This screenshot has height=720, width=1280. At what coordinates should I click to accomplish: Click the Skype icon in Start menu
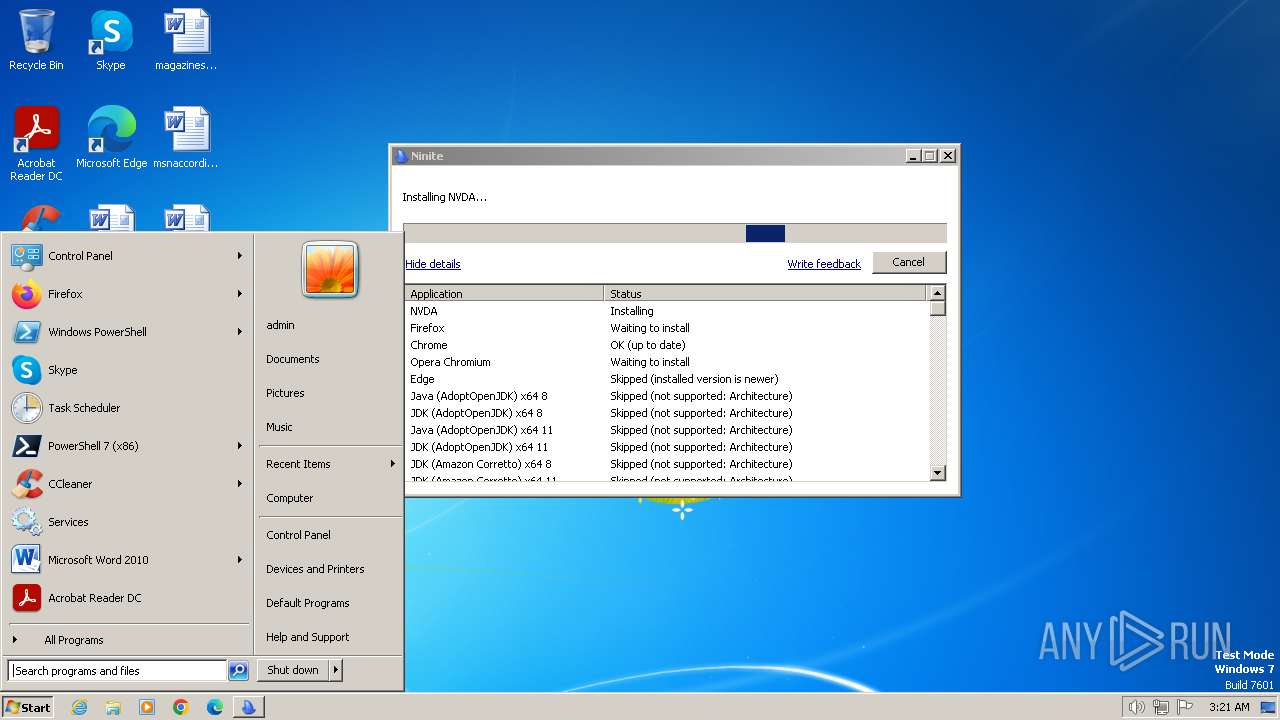point(26,370)
